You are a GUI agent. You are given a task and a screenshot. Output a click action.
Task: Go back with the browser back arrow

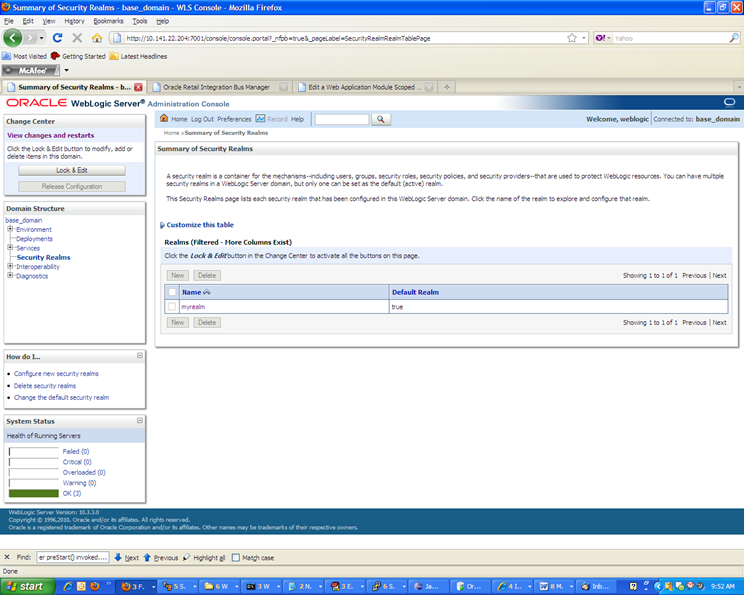[x=12, y=38]
